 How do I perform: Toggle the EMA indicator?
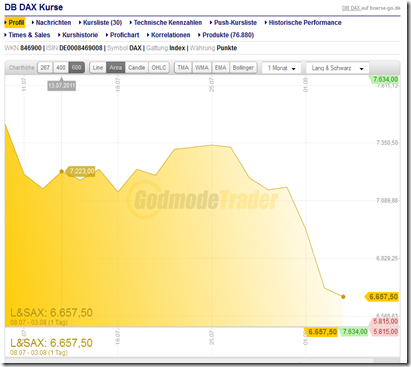click(x=220, y=68)
